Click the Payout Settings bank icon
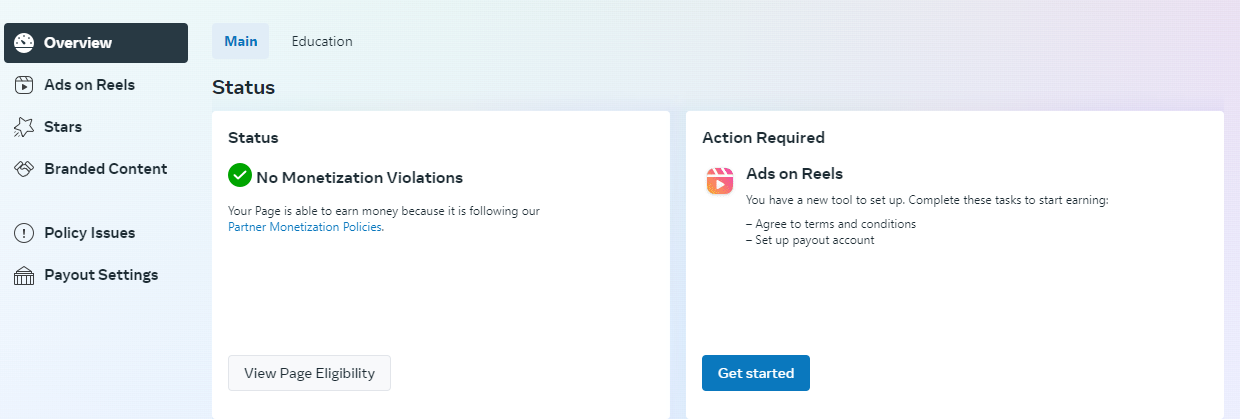 25,275
